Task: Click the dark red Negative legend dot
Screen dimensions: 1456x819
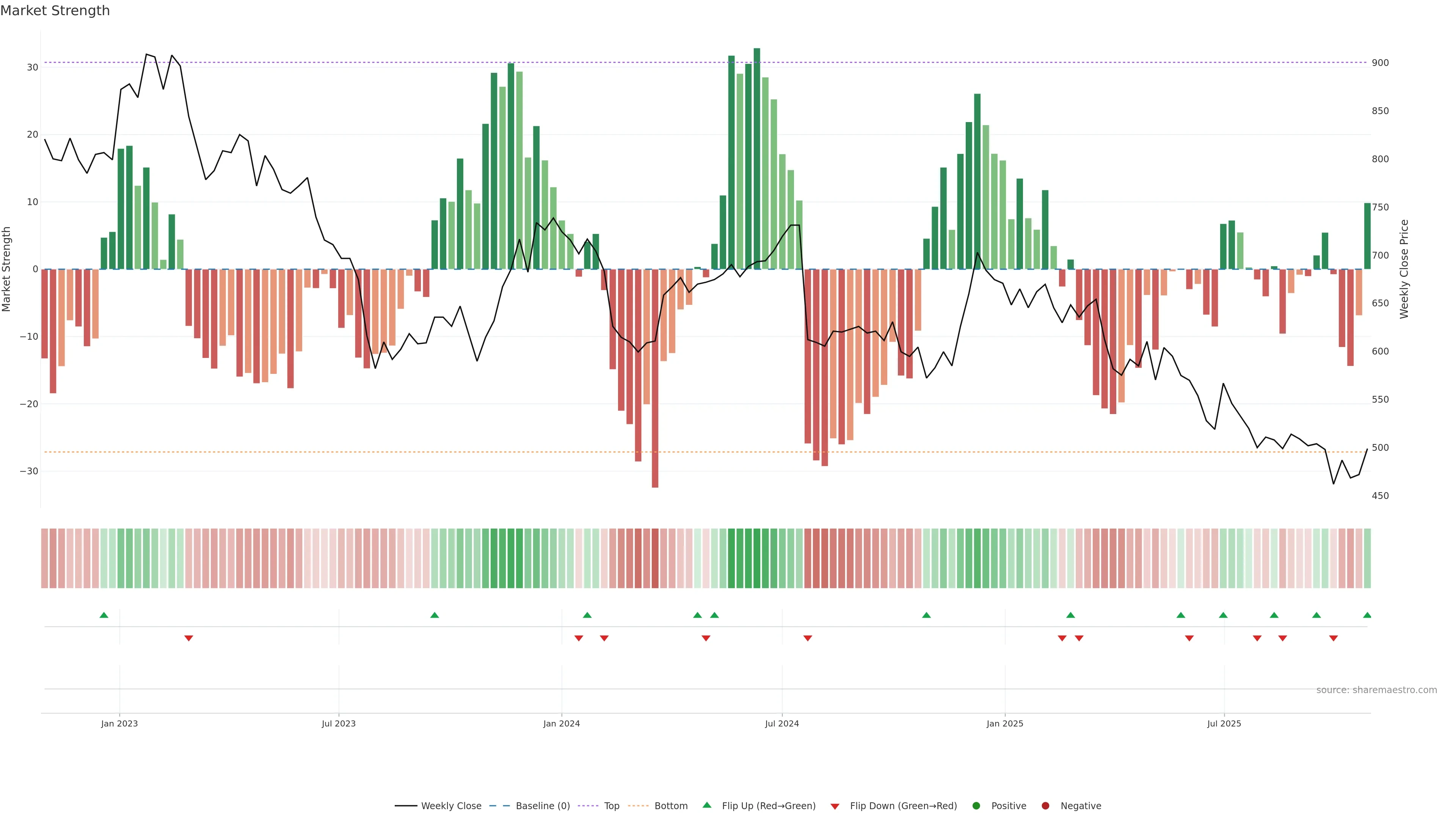Action: click(x=1045, y=805)
